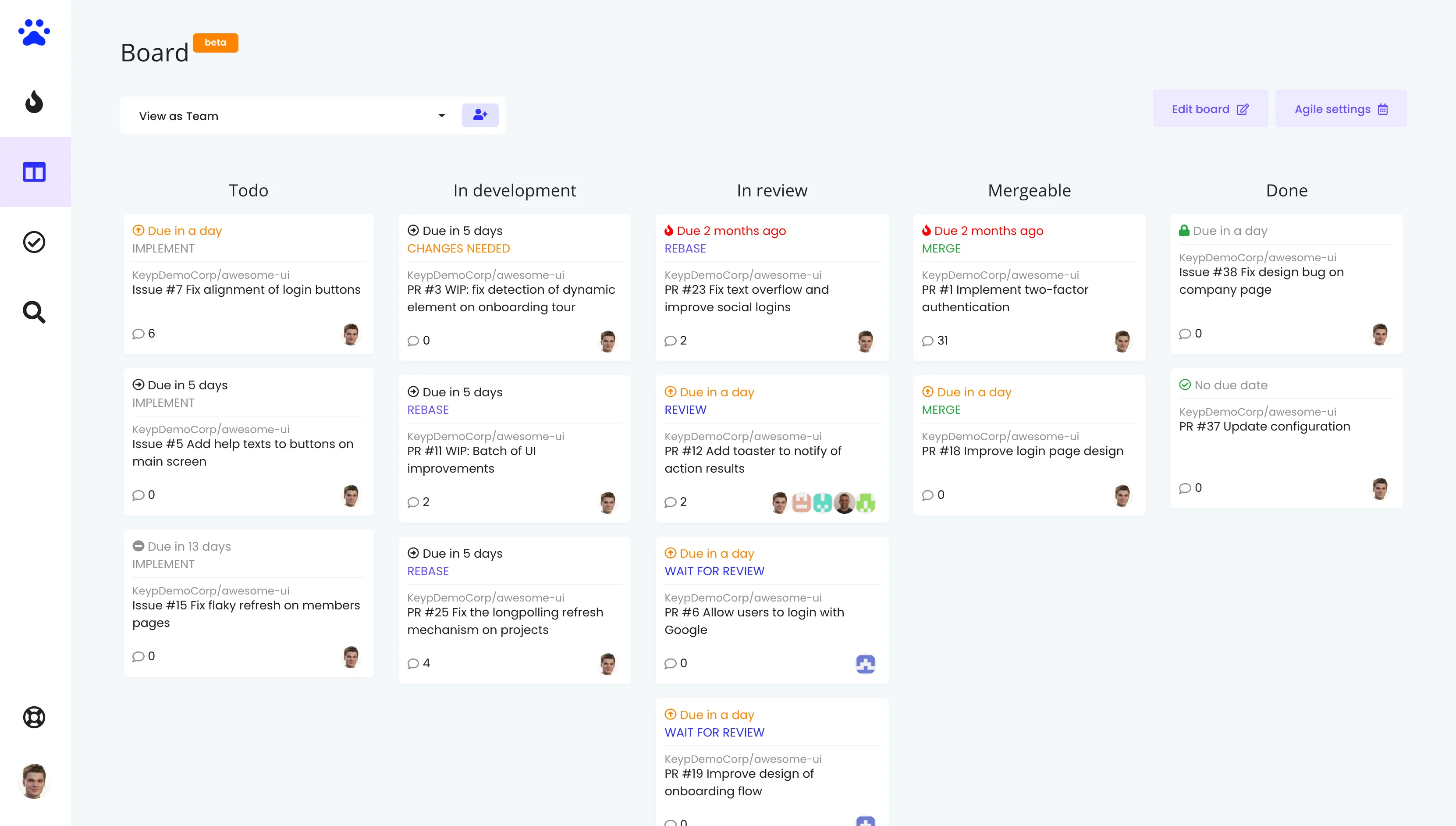Open Agile settings

[1340, 108]
